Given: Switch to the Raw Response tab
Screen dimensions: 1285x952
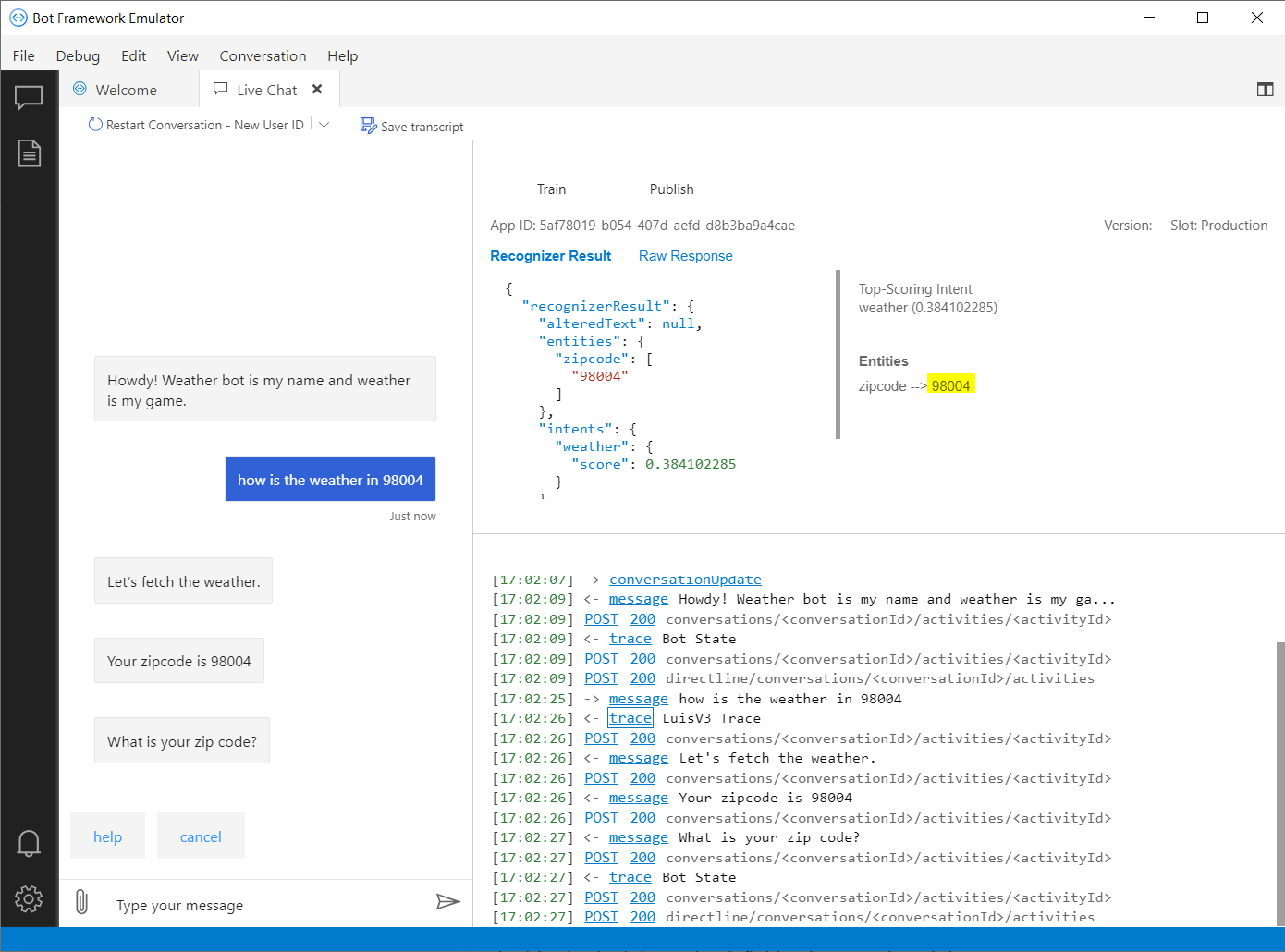Looking at the screenshot, I should pyautogui.click(x=685, y=255).
